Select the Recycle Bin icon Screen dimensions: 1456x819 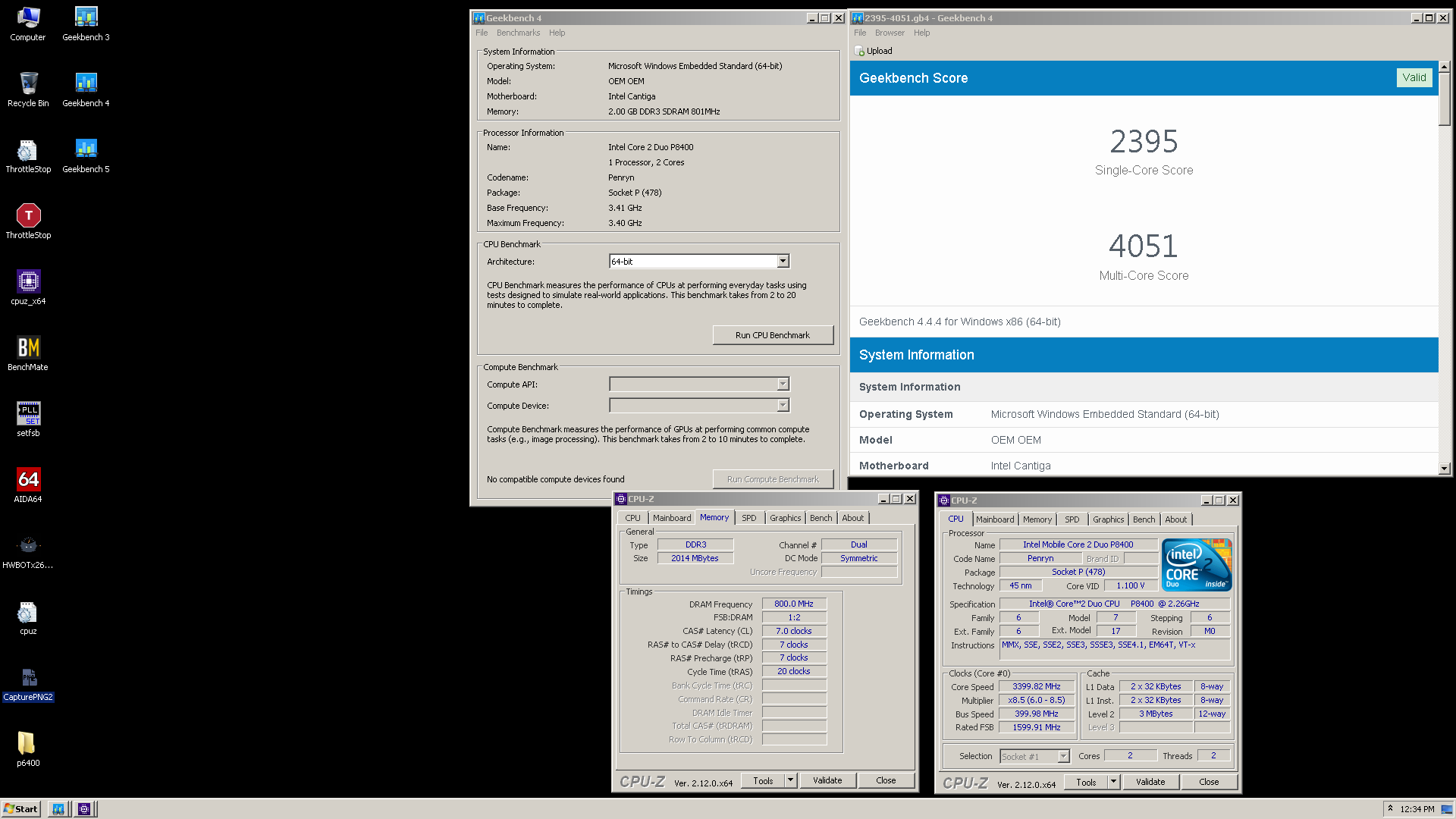click(x=28, y=89)
